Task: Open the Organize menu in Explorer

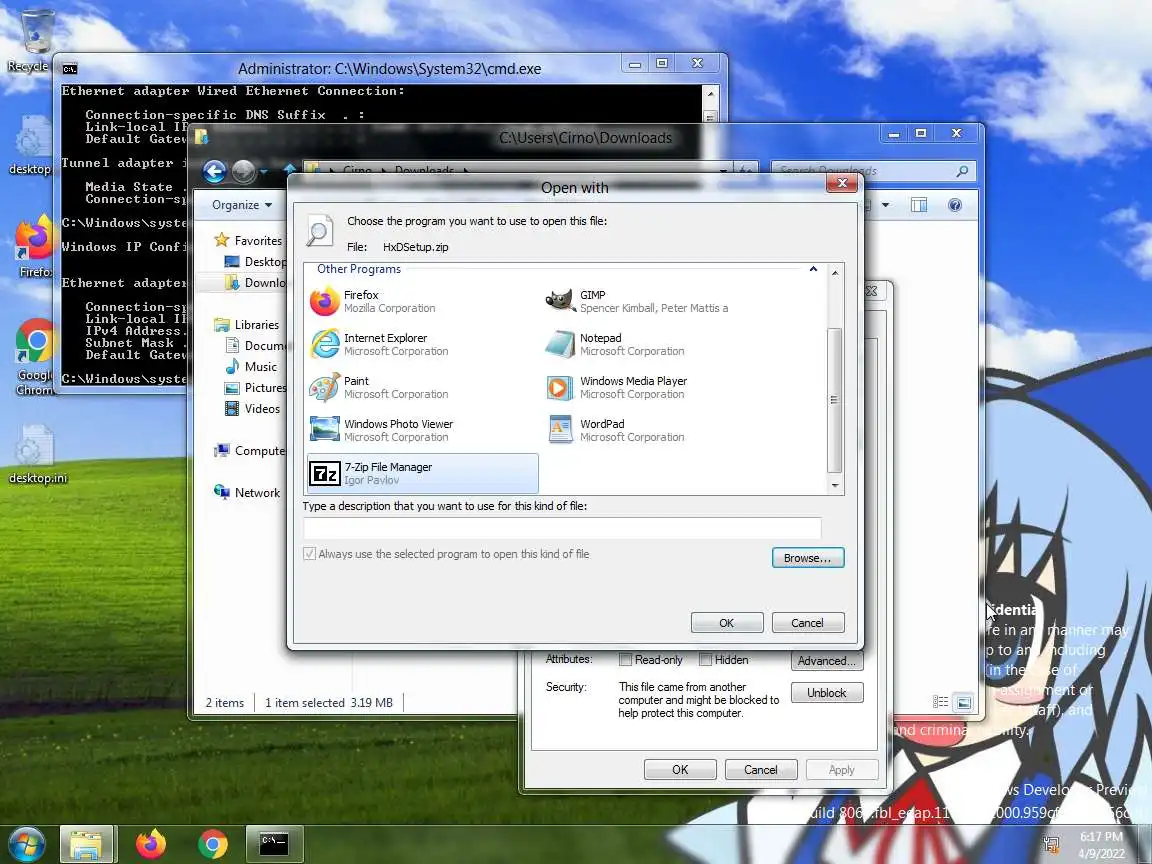Action: [x=242, y=205]
